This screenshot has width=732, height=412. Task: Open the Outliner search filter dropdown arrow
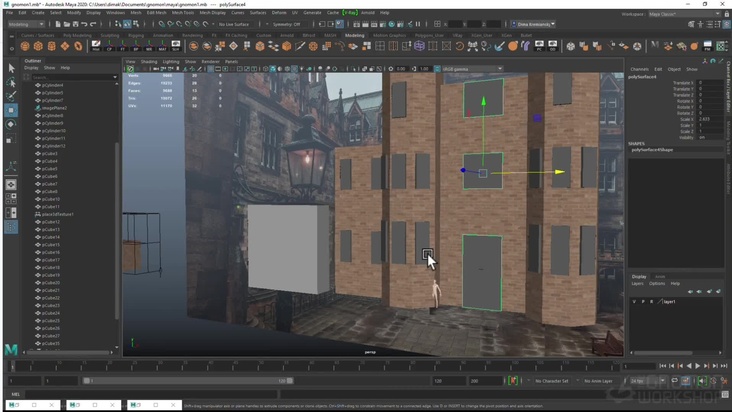115,77
